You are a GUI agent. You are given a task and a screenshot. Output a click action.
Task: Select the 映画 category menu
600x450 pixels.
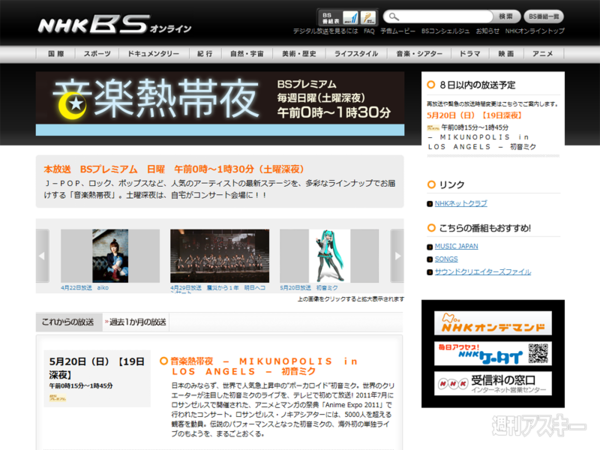(x=506, y=54)
